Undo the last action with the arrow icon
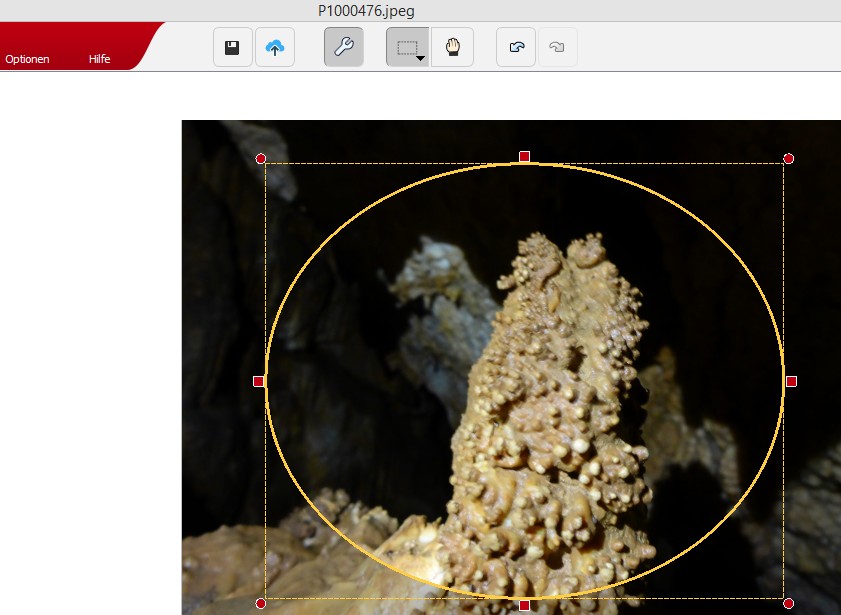Viewport: 841px width, 615px height. (516, 47)
